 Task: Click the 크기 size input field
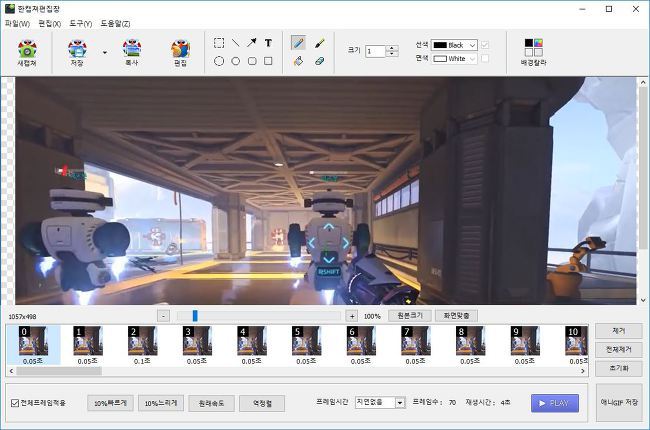(x=376, y=51)
